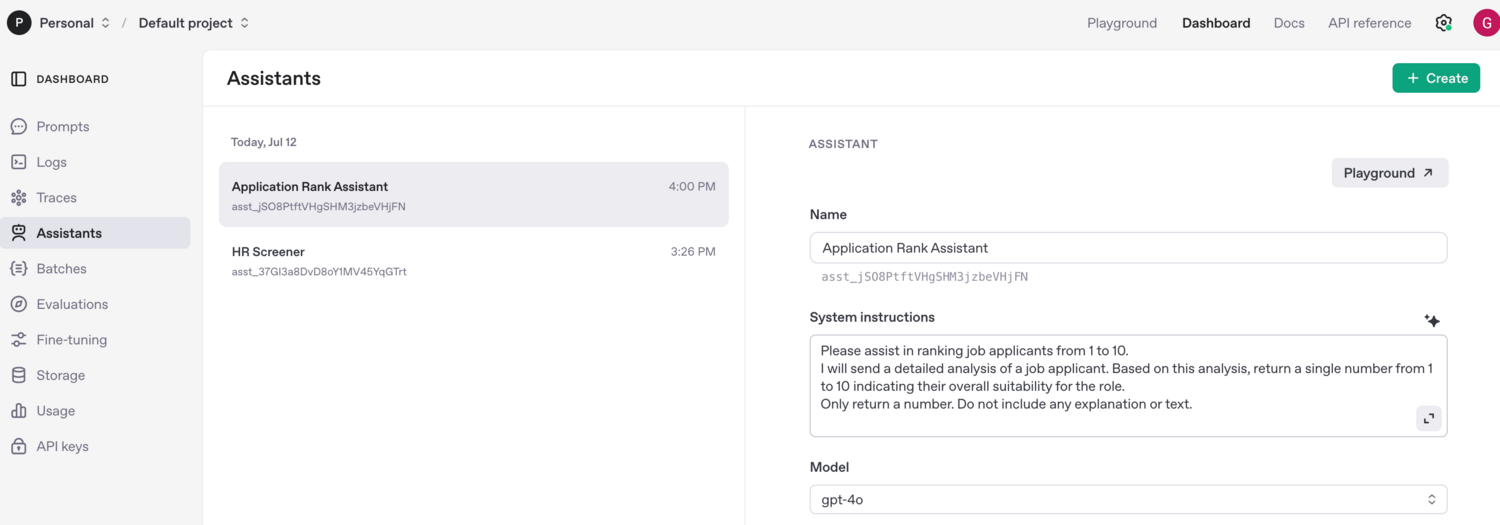Click into the System instructions text area
This screenshot has height=525, width=1500.
click(x=1128, y=386)
